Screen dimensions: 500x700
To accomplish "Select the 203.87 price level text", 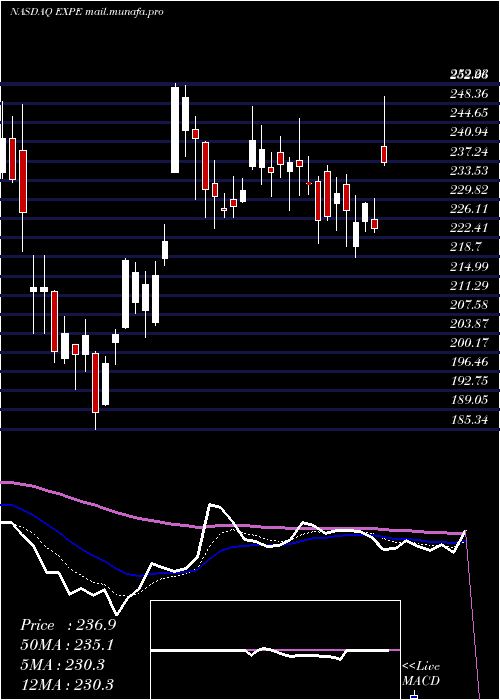I will coord(469,325).
